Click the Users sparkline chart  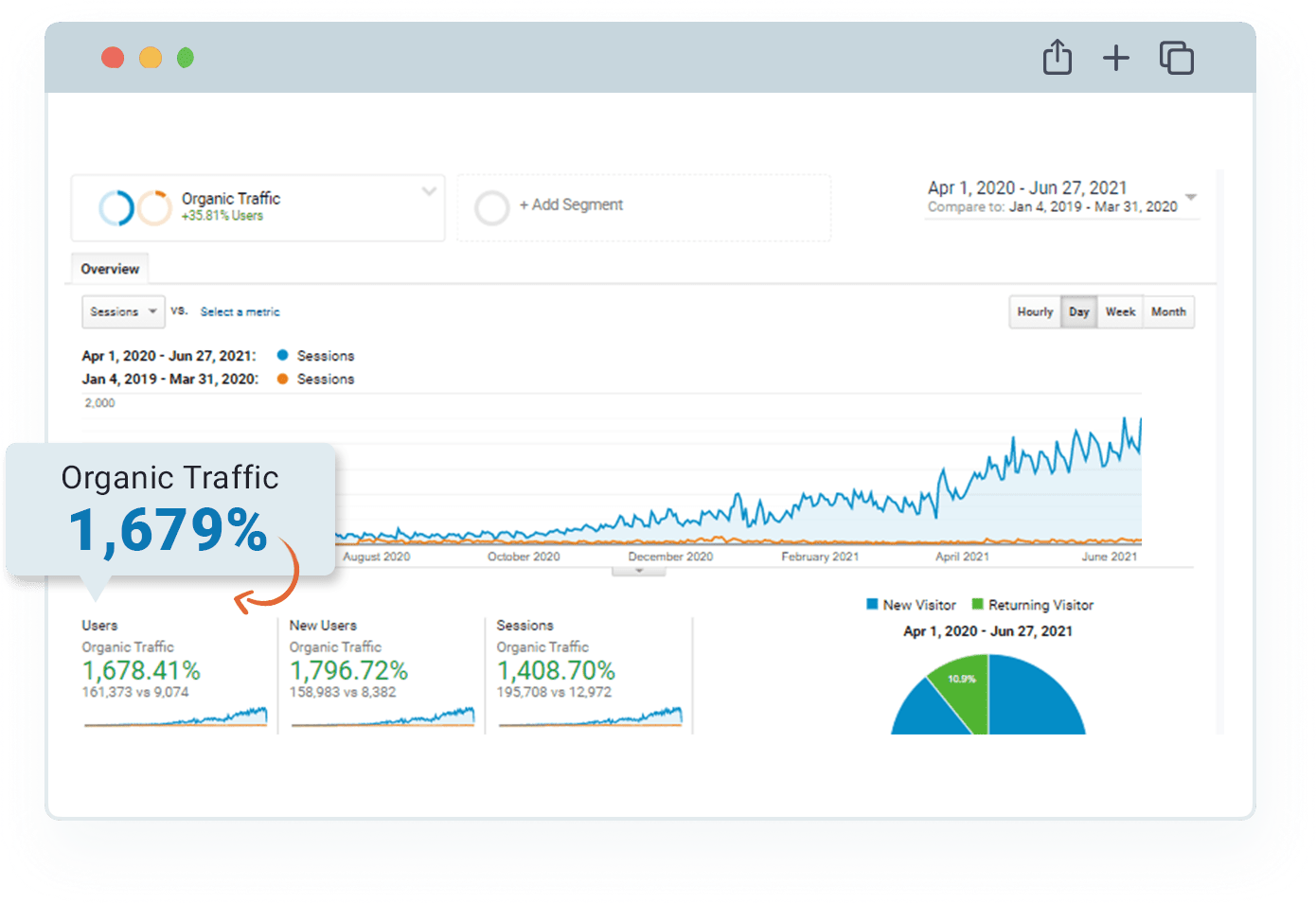(176, 716)
